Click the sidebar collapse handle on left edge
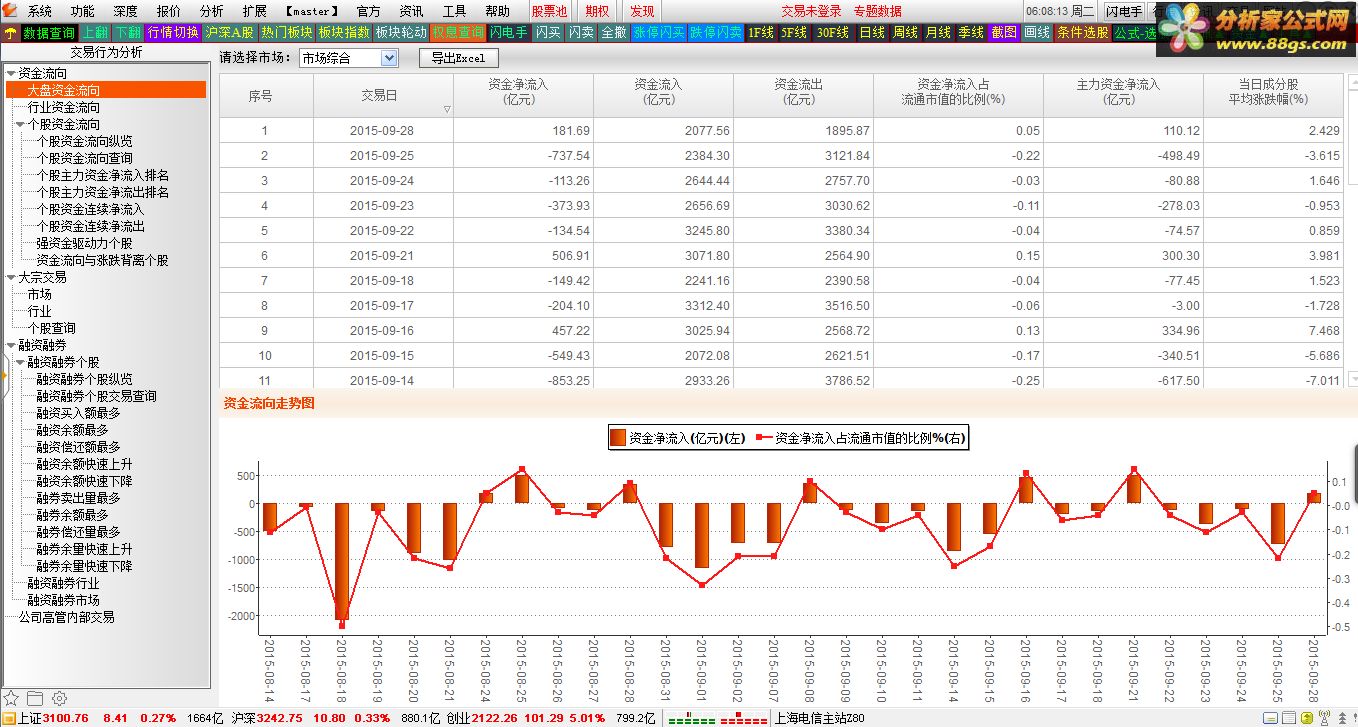This screenshot has width=1358, height=727. [x=3, y=378]
